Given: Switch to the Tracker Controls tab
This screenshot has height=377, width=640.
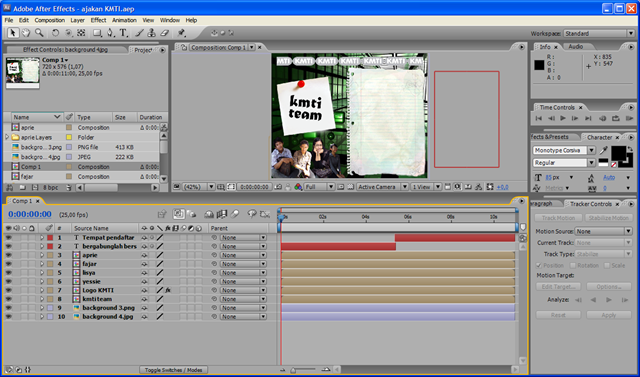Looking at the screenshot, I should coord(591,204).
